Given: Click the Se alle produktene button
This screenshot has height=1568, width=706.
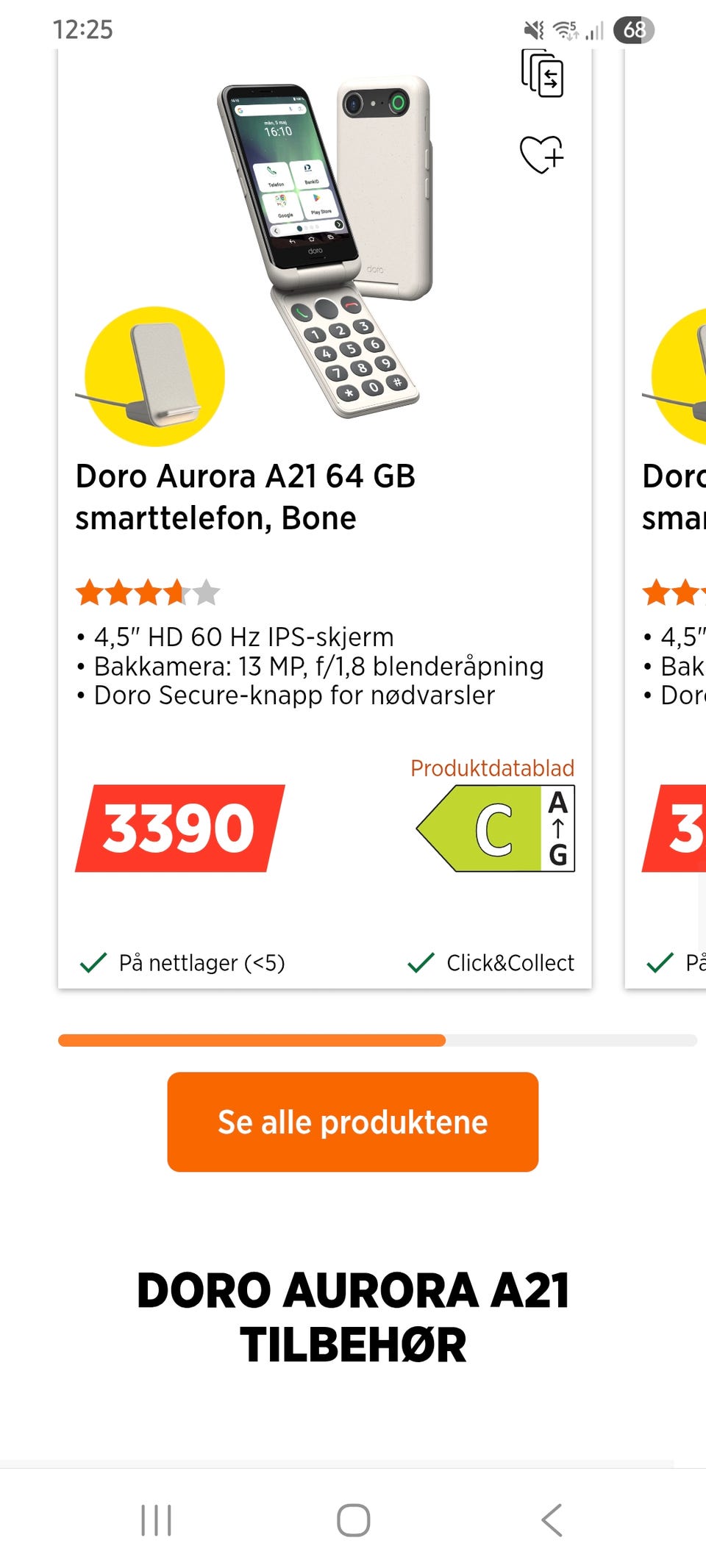Looking at the screenshot, I should [353, 1122].
